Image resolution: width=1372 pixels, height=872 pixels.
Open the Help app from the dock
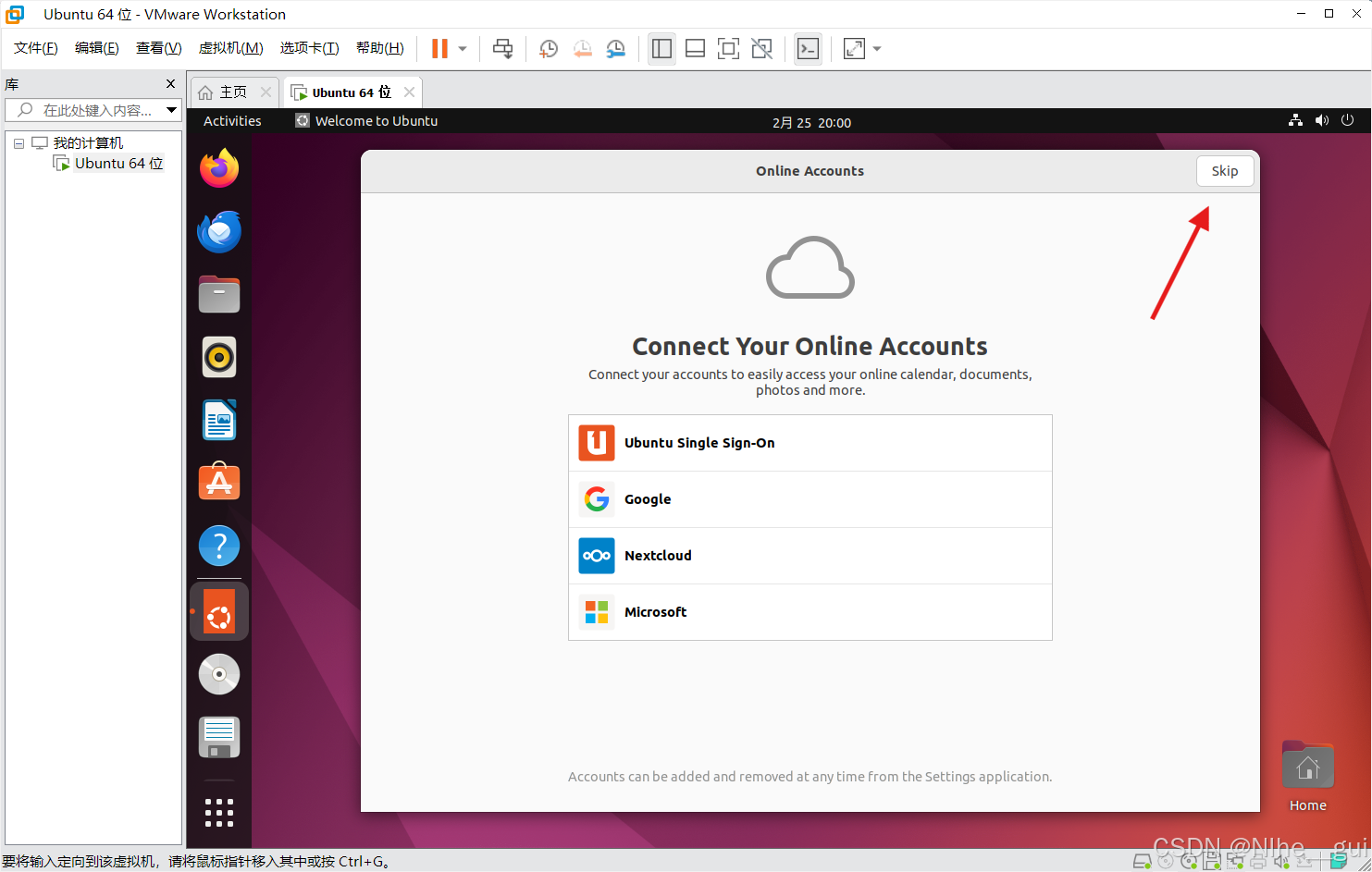click(x=219, y=546)
